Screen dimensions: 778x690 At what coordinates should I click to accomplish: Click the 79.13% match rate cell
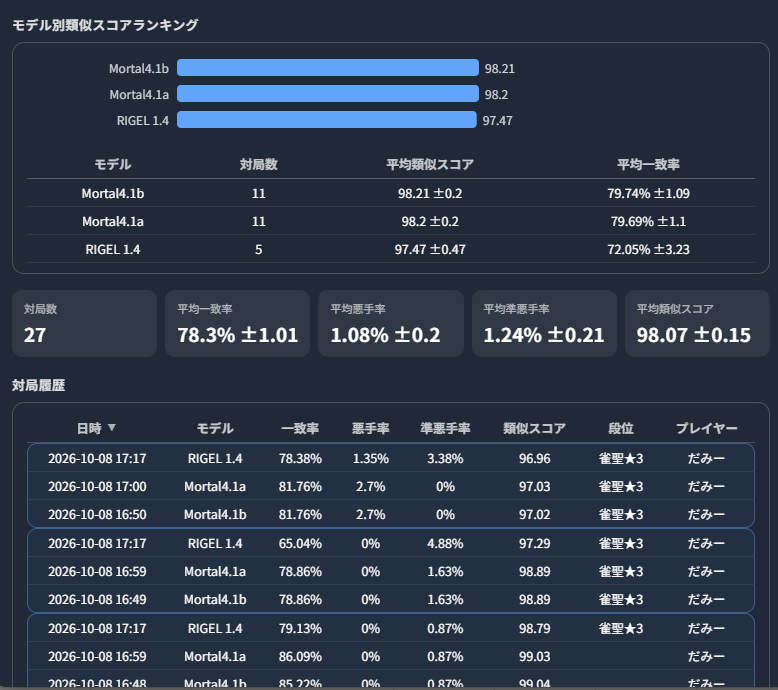(x=300, y=628)
